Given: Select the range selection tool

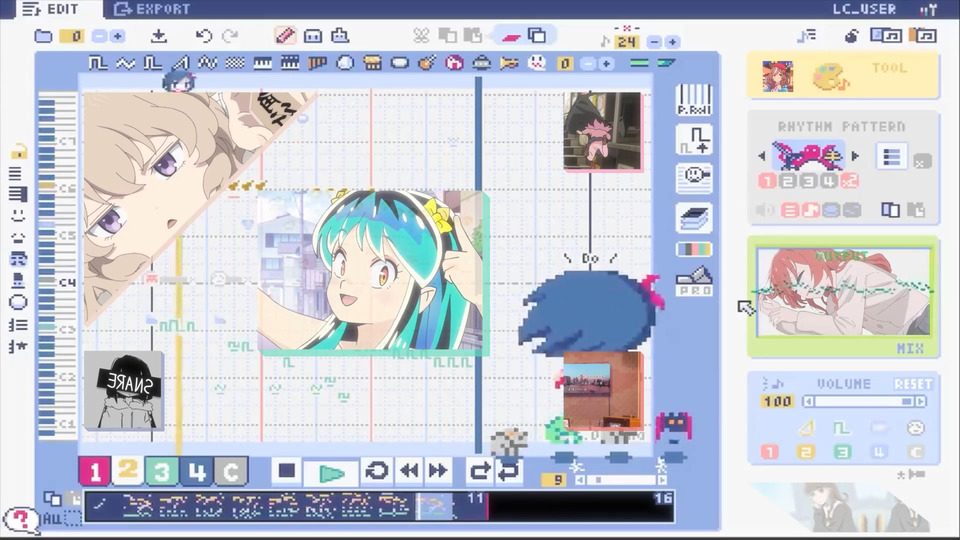Looking at the screenshot, I should tap(313, 36).
